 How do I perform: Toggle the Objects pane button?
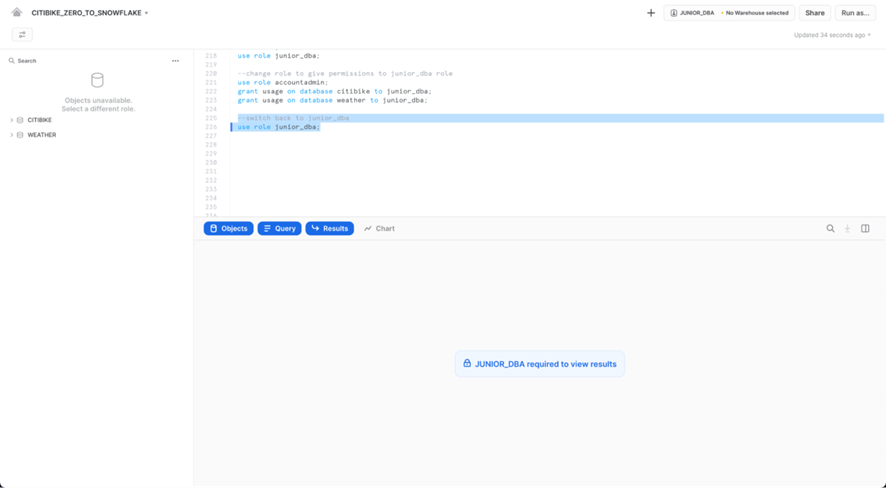pyautogui.click(x=228, y=229)
